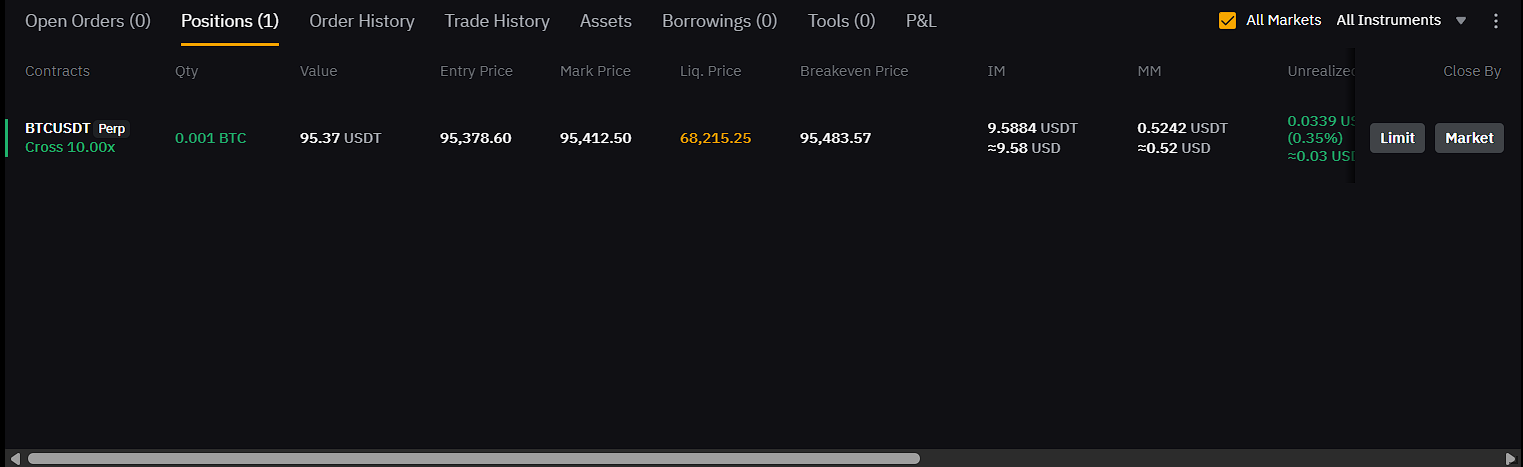
Task: Click the scrollbar right arrow
Action: (x=1510, y=458)
